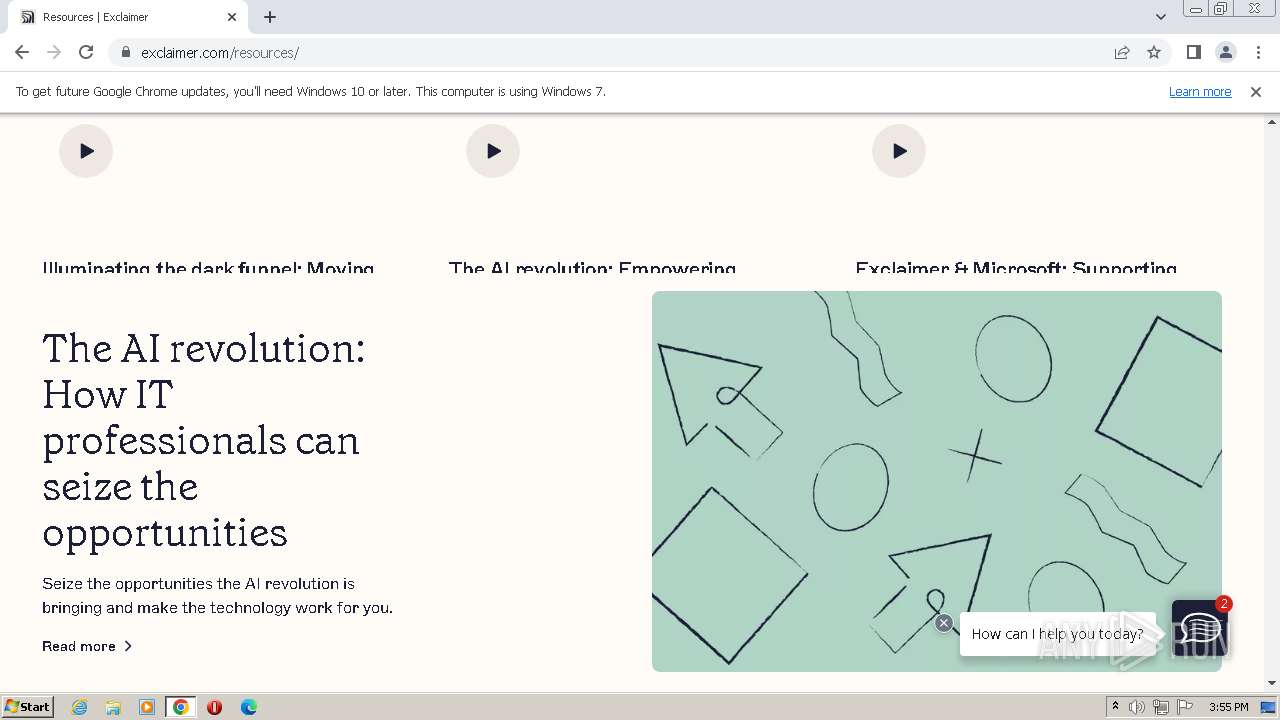Open The AI revolution: How IT professionals heading

[204, 440]
